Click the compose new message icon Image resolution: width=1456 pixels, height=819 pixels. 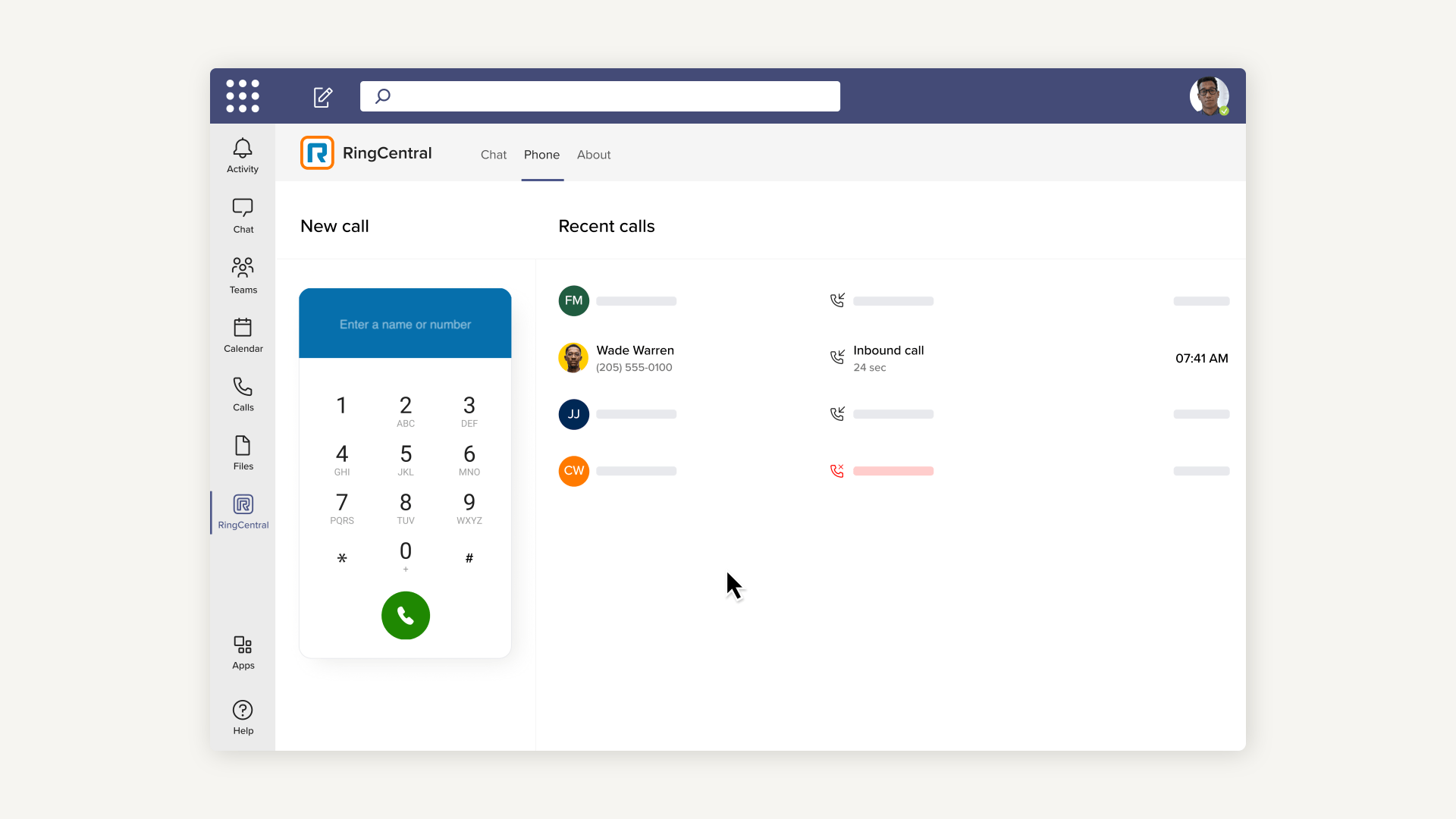322,96
